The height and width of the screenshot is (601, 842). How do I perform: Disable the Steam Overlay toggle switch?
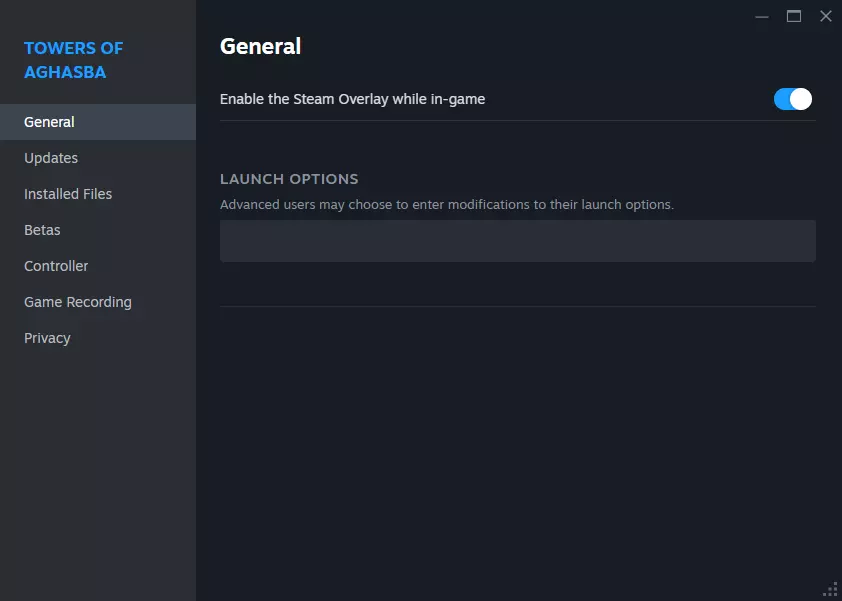tap(793, 99)
